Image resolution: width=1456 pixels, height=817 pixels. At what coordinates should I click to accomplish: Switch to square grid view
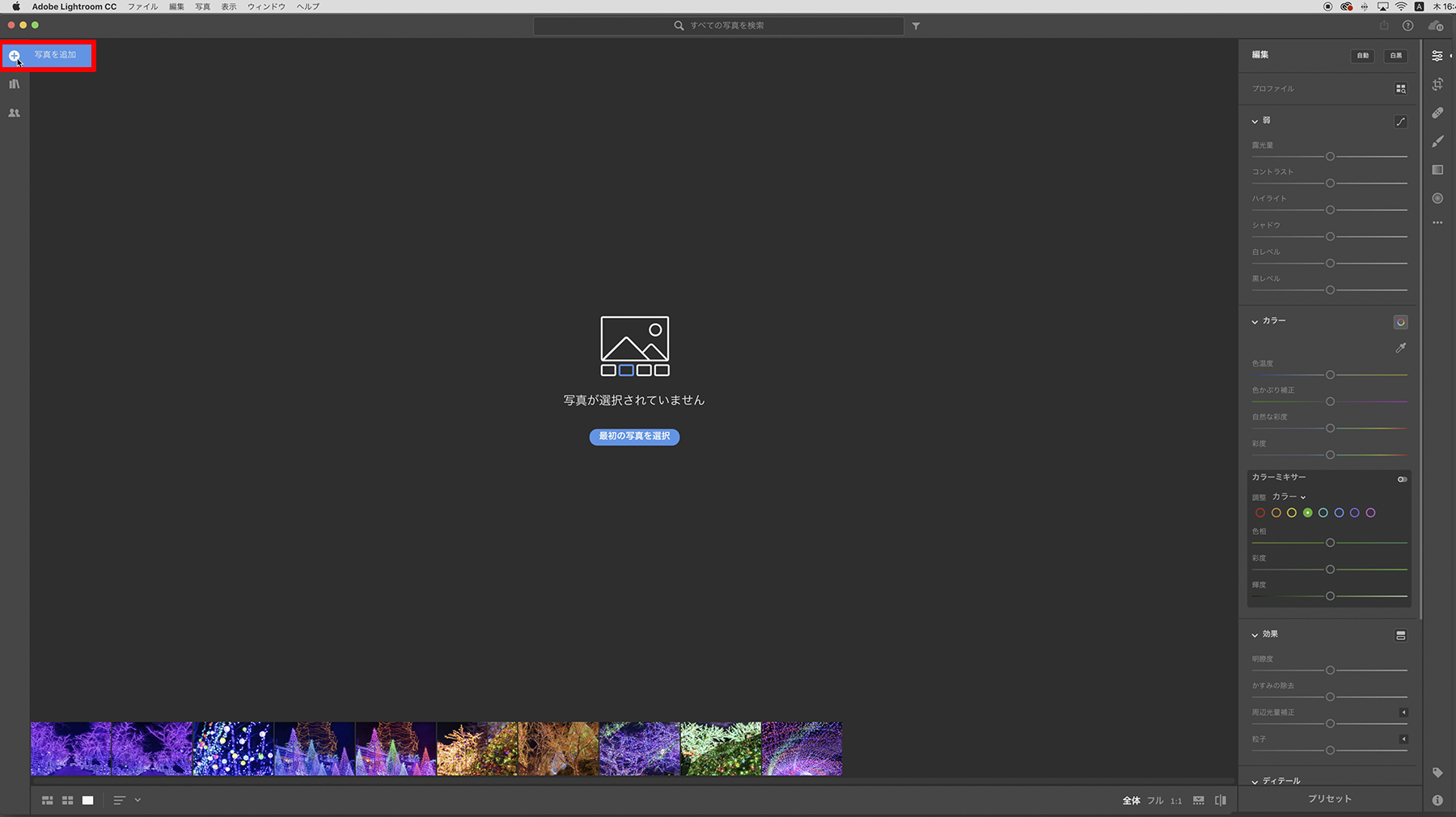point(68,800)
